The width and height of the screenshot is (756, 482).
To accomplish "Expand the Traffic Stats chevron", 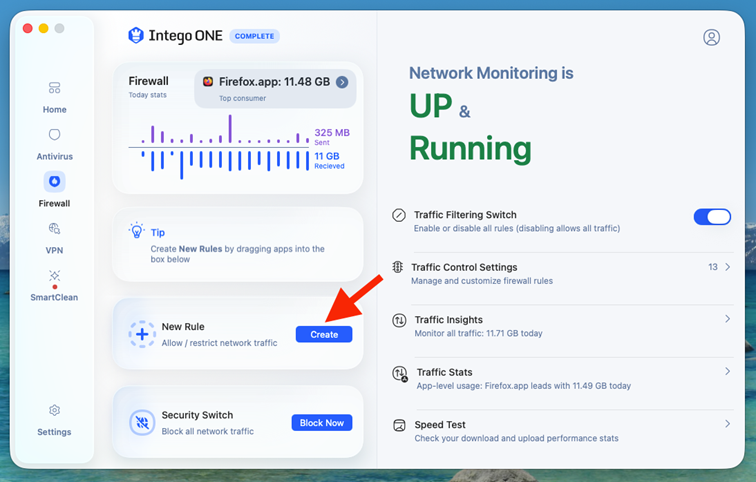I will pyautogui.click(x=728, y=371).
